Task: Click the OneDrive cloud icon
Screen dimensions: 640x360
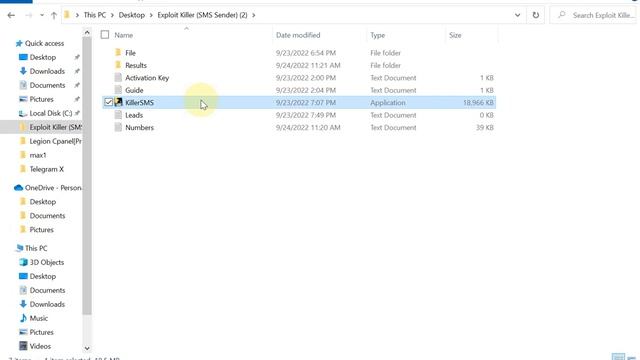Action: [x=18, y=188]
